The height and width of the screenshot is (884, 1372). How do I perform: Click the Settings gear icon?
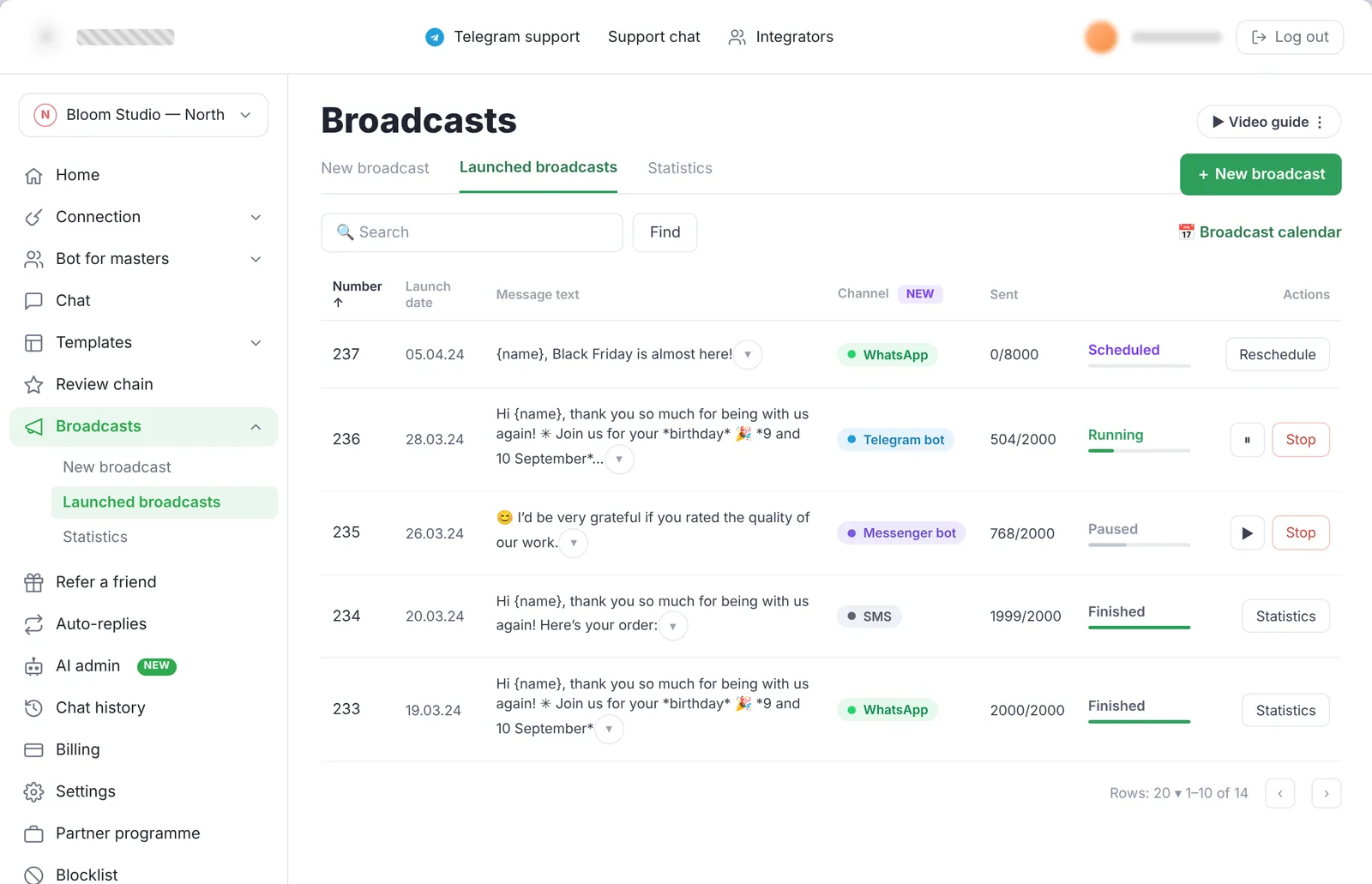33,792
